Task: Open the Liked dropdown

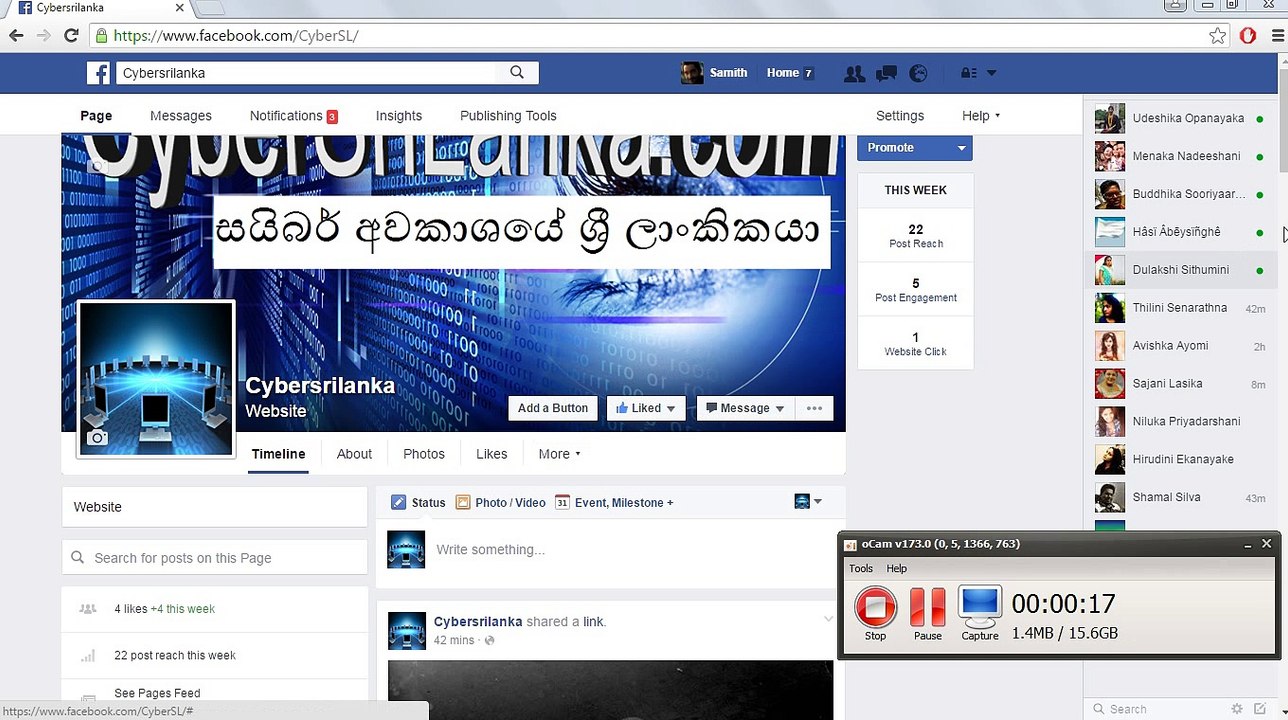Action: (x=646, y=408)
